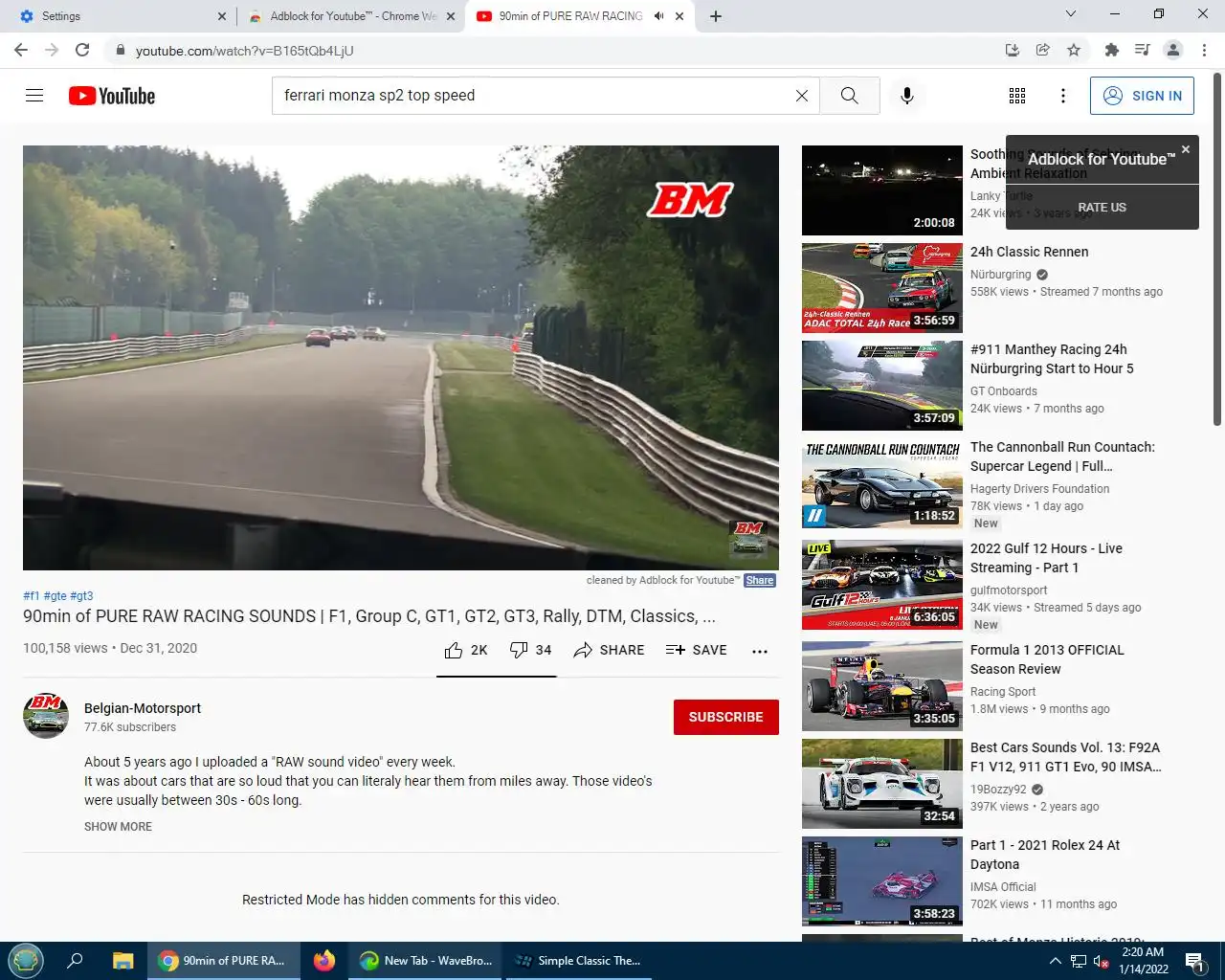1225x980 pixels.
Task: Click the SIGN IN button
Action: pos(1142,96)
